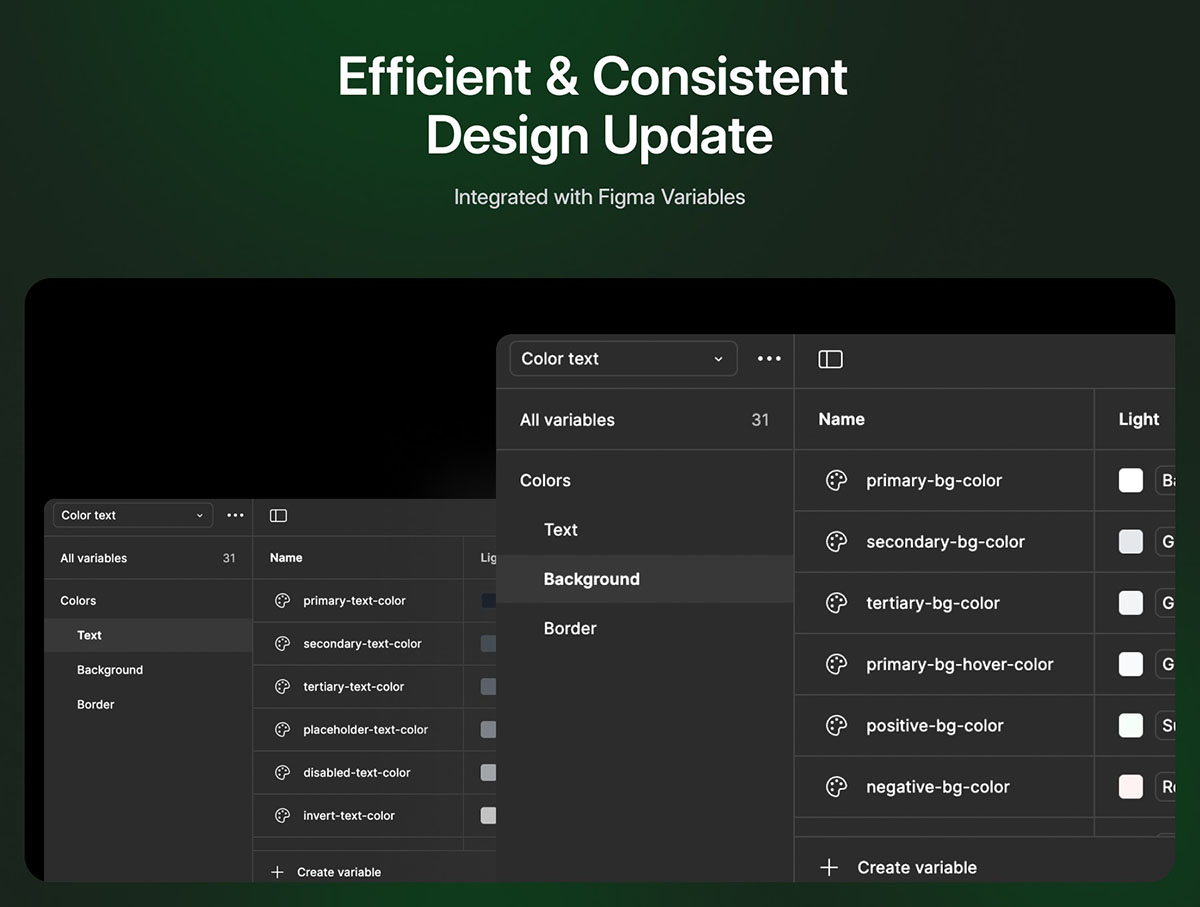Click palette icon of secondary-text-color
The image size is (1200, 907).
tap(282, 644)
